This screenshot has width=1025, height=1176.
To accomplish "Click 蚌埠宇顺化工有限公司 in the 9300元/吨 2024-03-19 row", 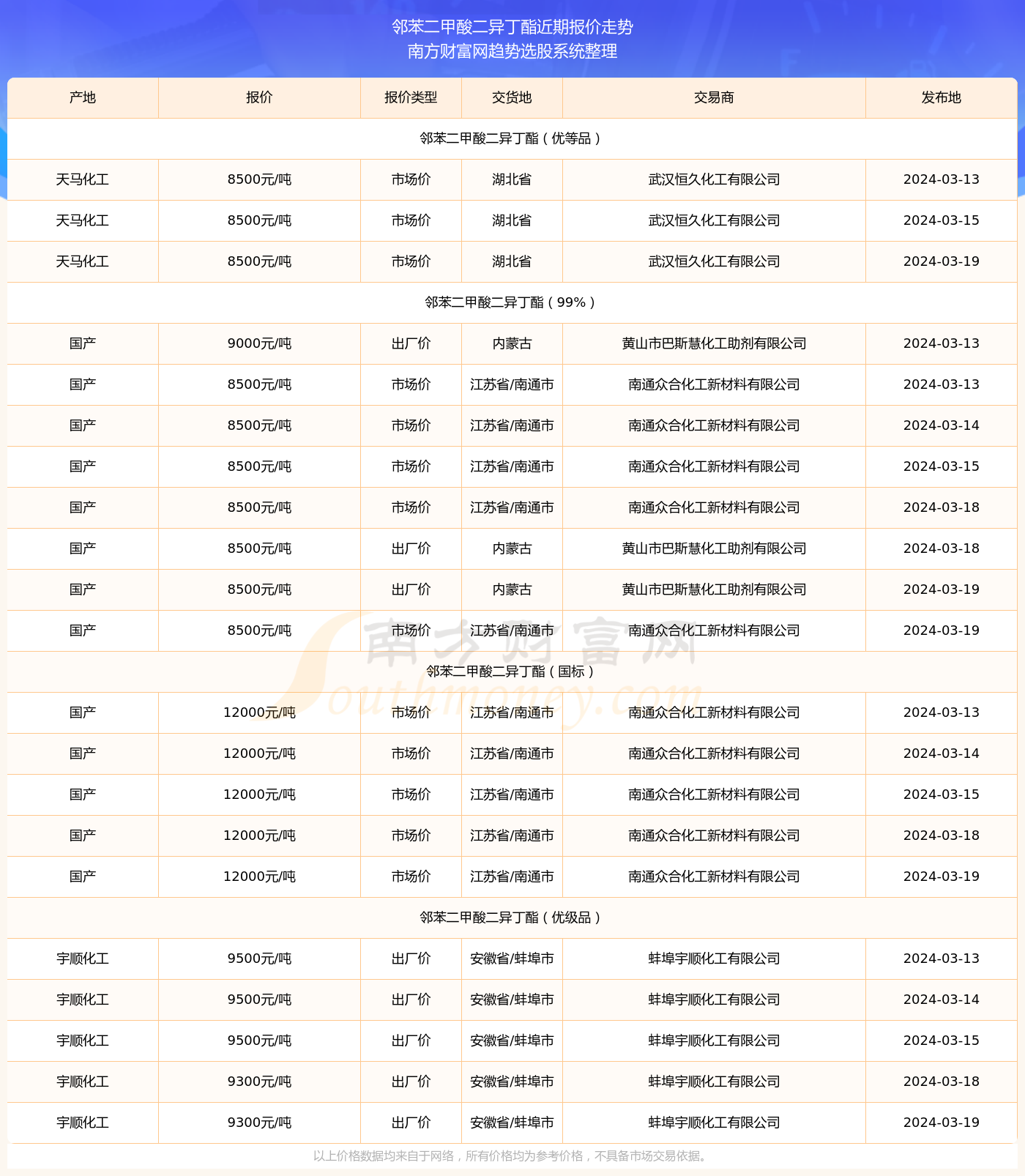I will pos(714,1123).
